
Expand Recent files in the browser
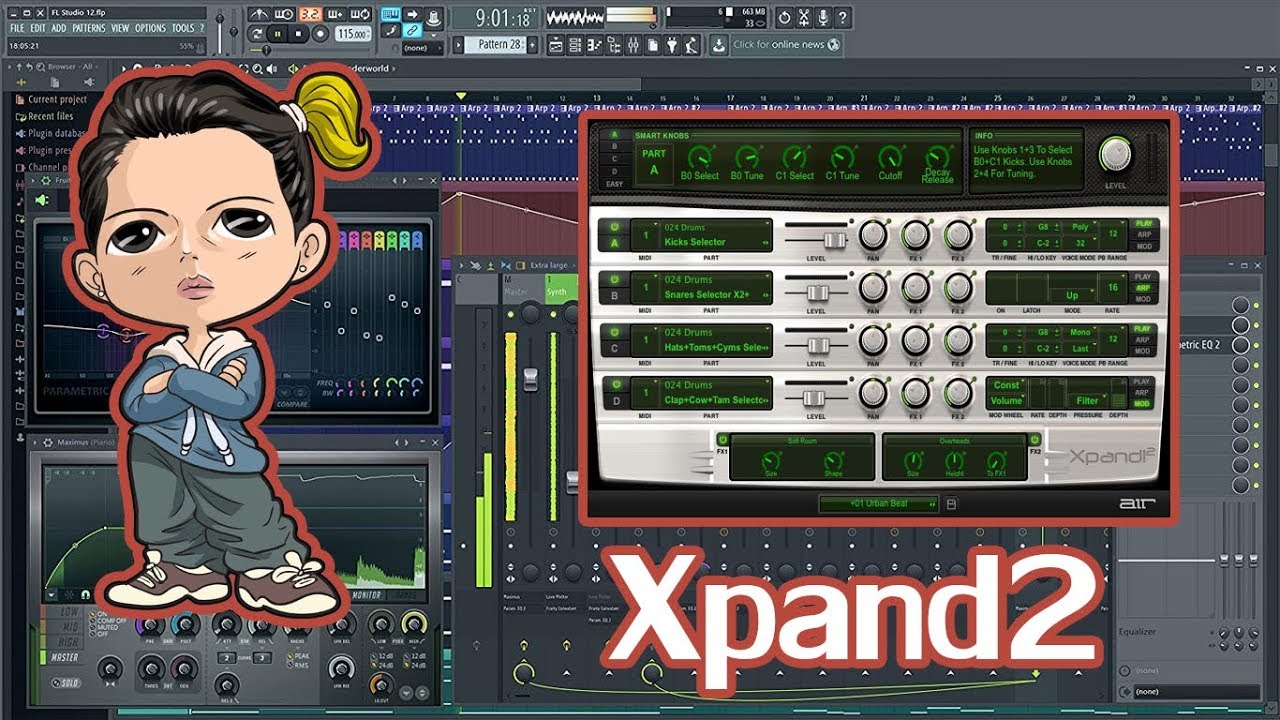44,116
